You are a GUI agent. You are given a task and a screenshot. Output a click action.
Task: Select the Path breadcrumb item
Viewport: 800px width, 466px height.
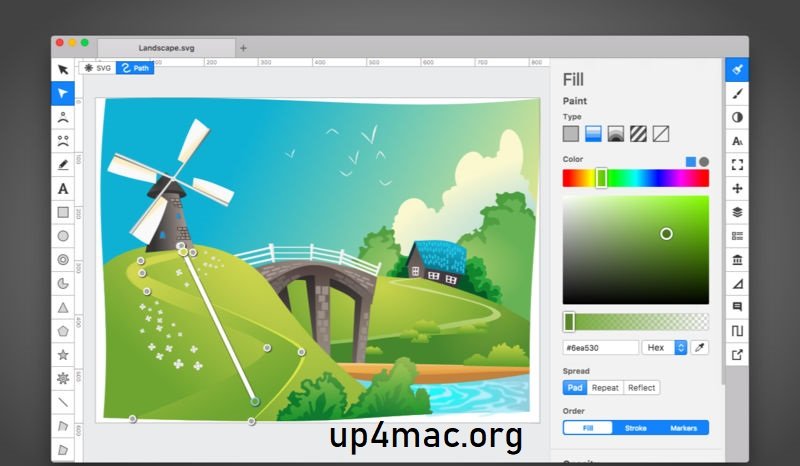(135, 68)
